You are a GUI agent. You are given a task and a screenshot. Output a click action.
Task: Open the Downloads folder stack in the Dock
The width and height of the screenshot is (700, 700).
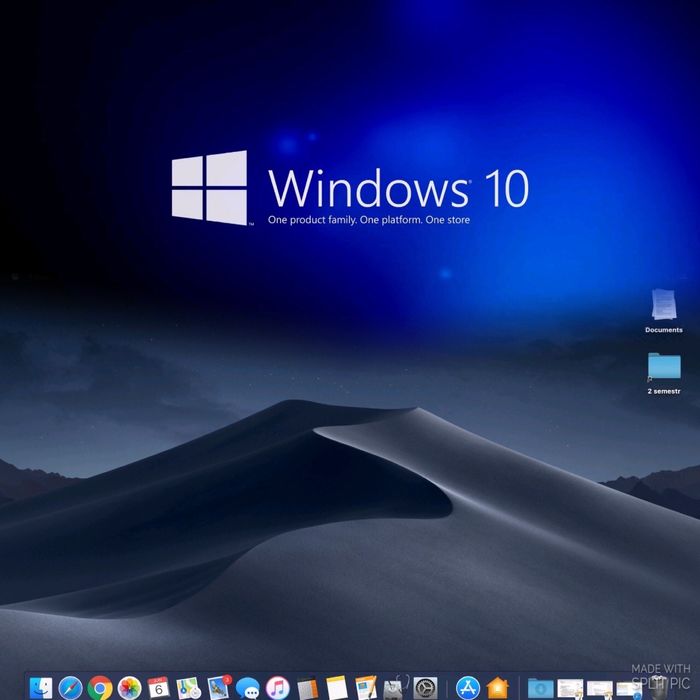[x=540, y=689]
